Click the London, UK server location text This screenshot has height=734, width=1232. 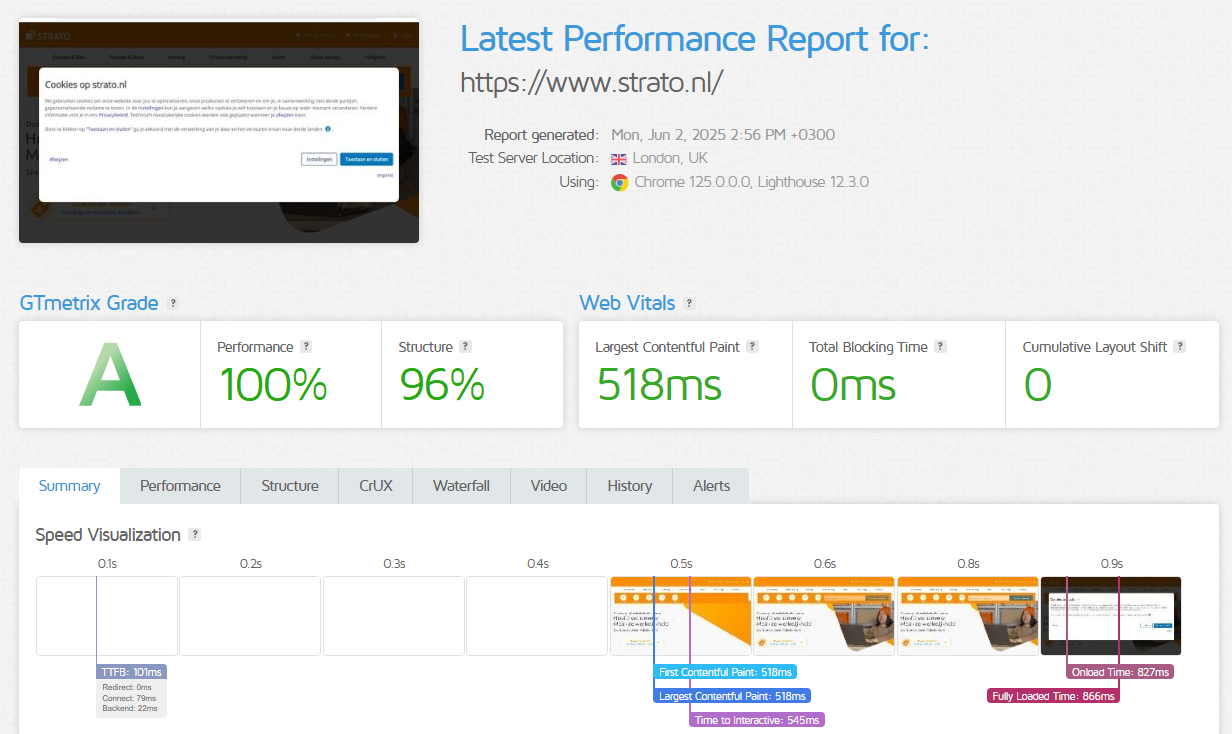pos(671,159)
